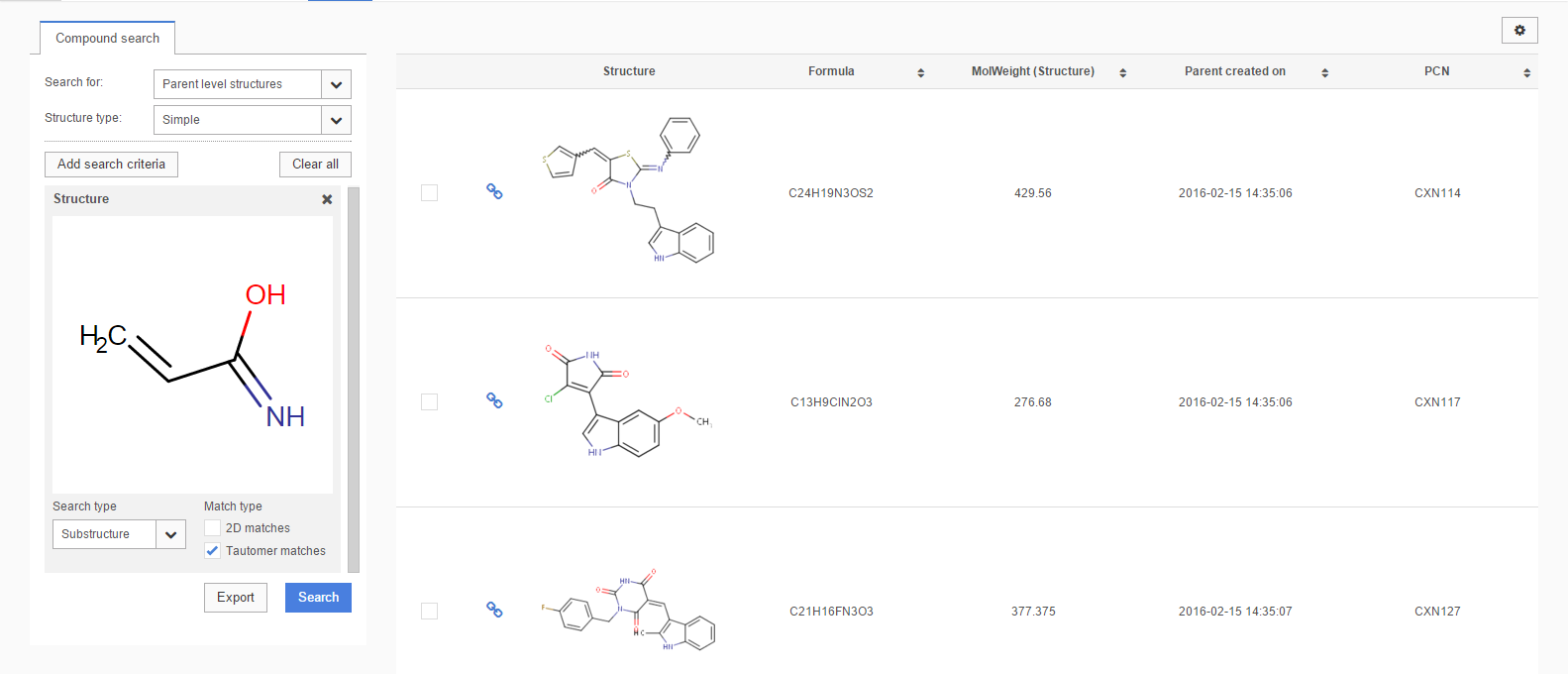The image size is (1568, 674).
Task: Click the link icon for compound CXN117
Action: (494, 400)
